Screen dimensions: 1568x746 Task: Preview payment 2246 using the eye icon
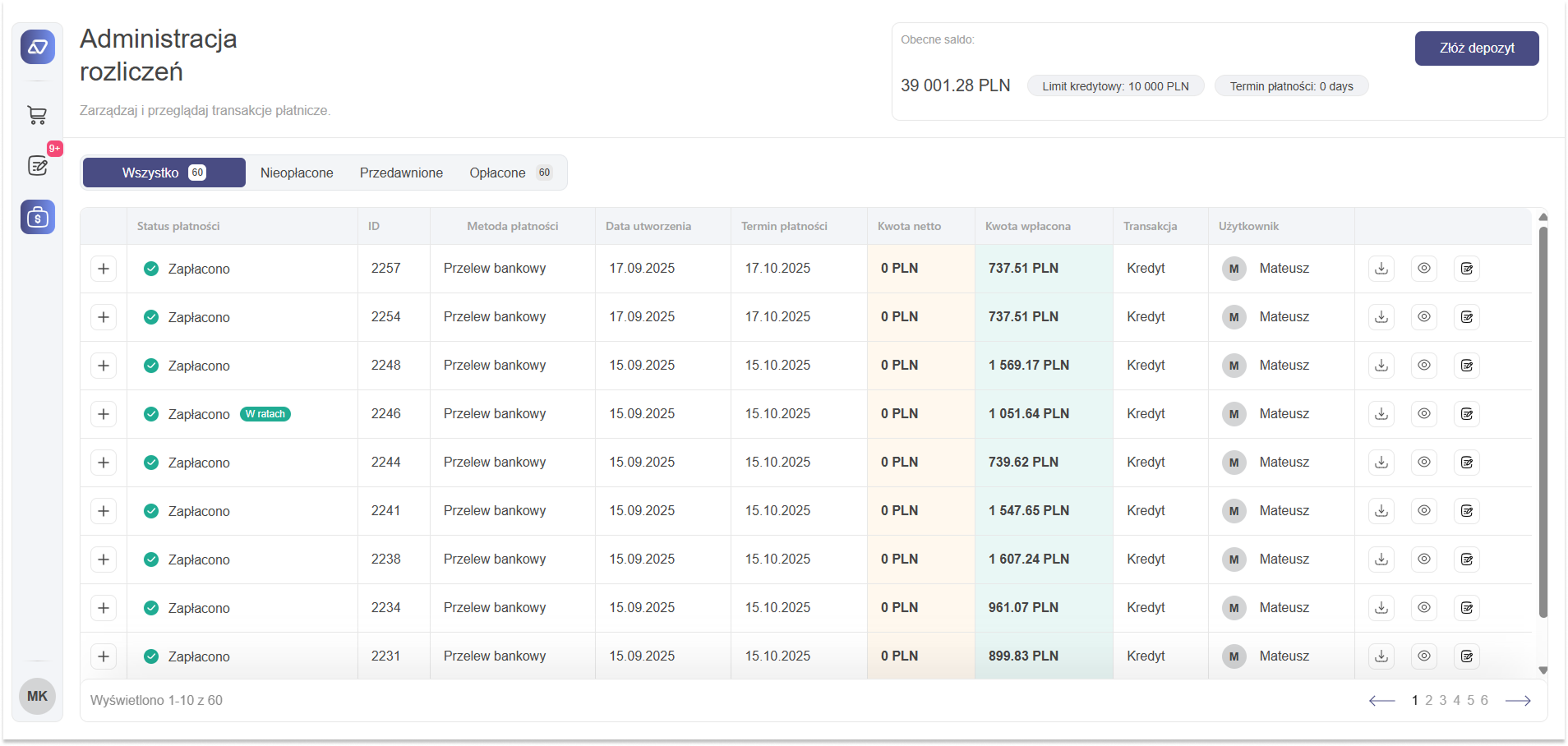(1424, 414)
